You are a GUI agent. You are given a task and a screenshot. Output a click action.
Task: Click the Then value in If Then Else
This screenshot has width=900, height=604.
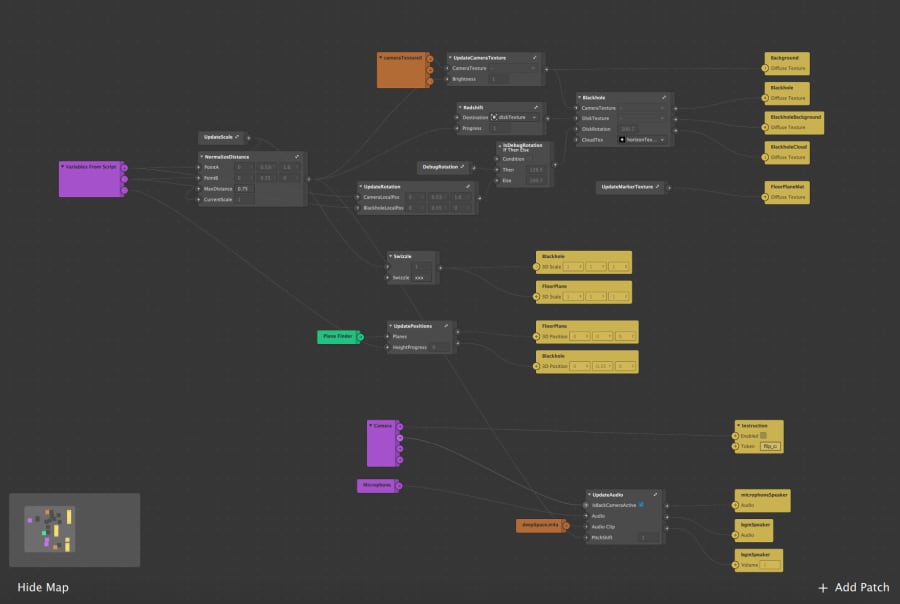point(536,170)
